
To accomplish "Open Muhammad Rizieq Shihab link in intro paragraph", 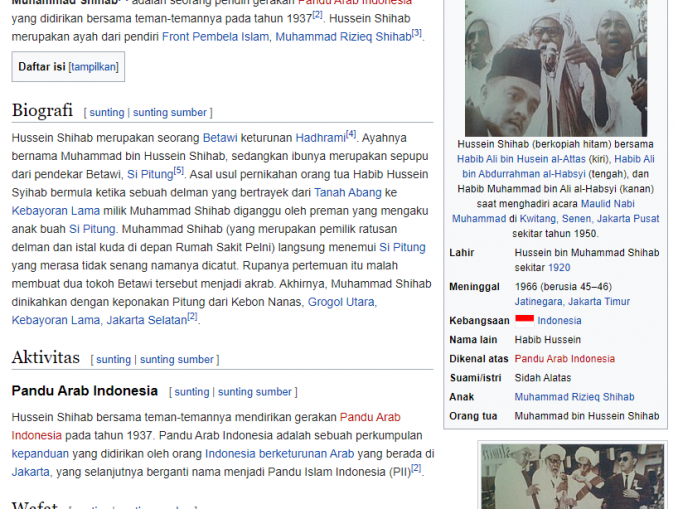I will [343, 37].
